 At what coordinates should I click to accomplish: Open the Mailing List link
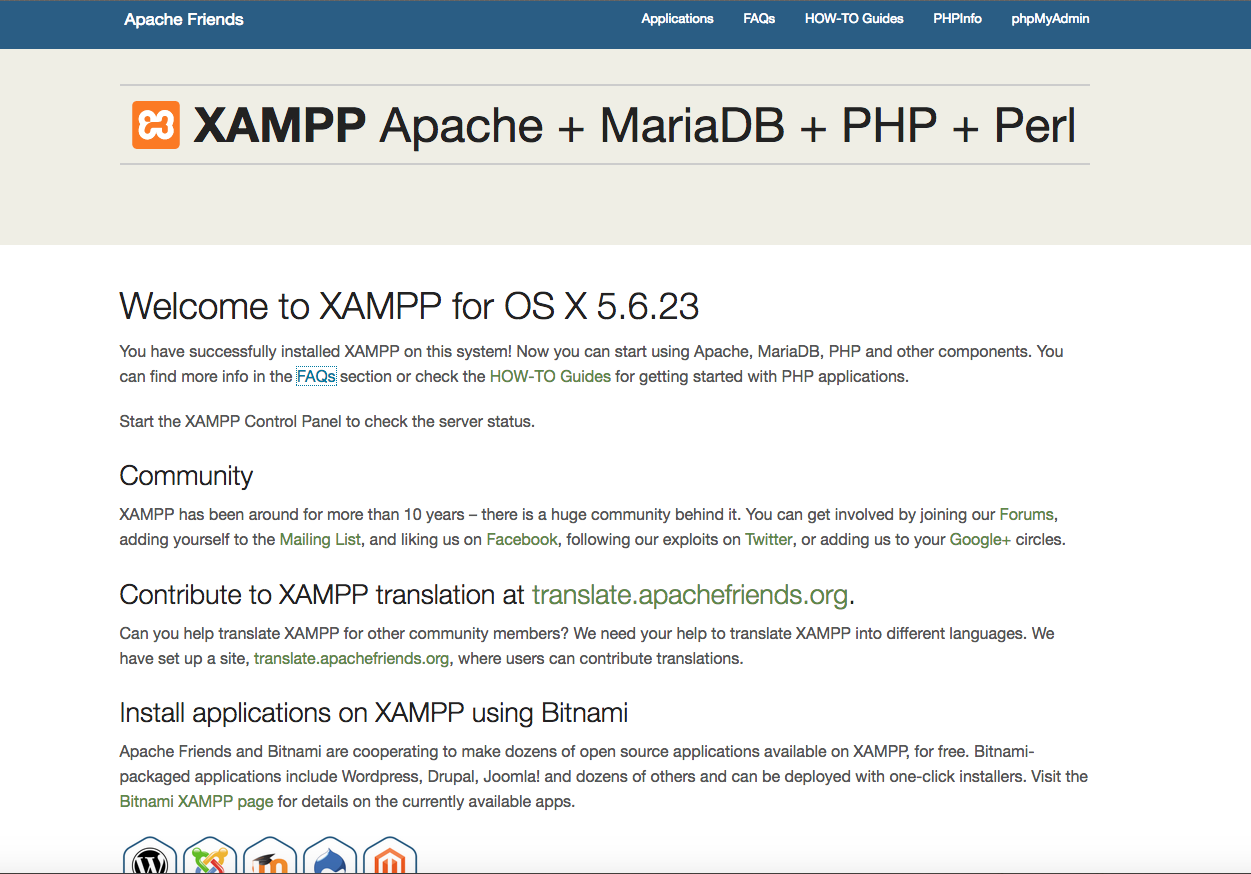(320, 540)
